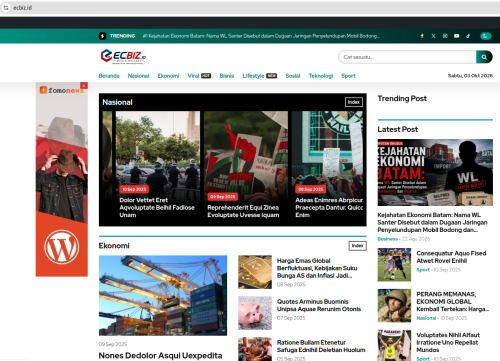Open 'Quotes Arminus Buomnis' article

[x=319, y=305]
